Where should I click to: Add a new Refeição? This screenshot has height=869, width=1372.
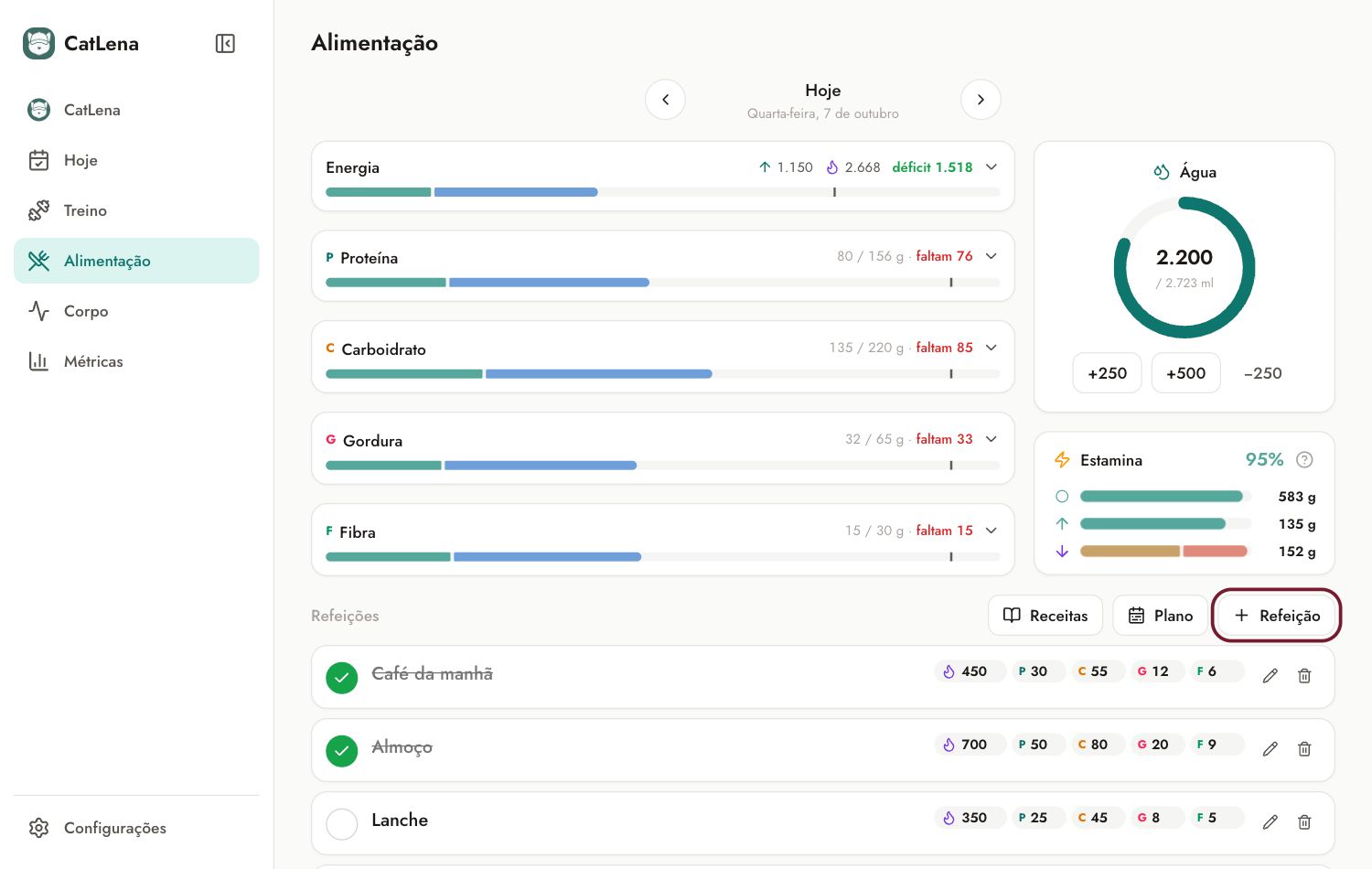[1277, 616]
